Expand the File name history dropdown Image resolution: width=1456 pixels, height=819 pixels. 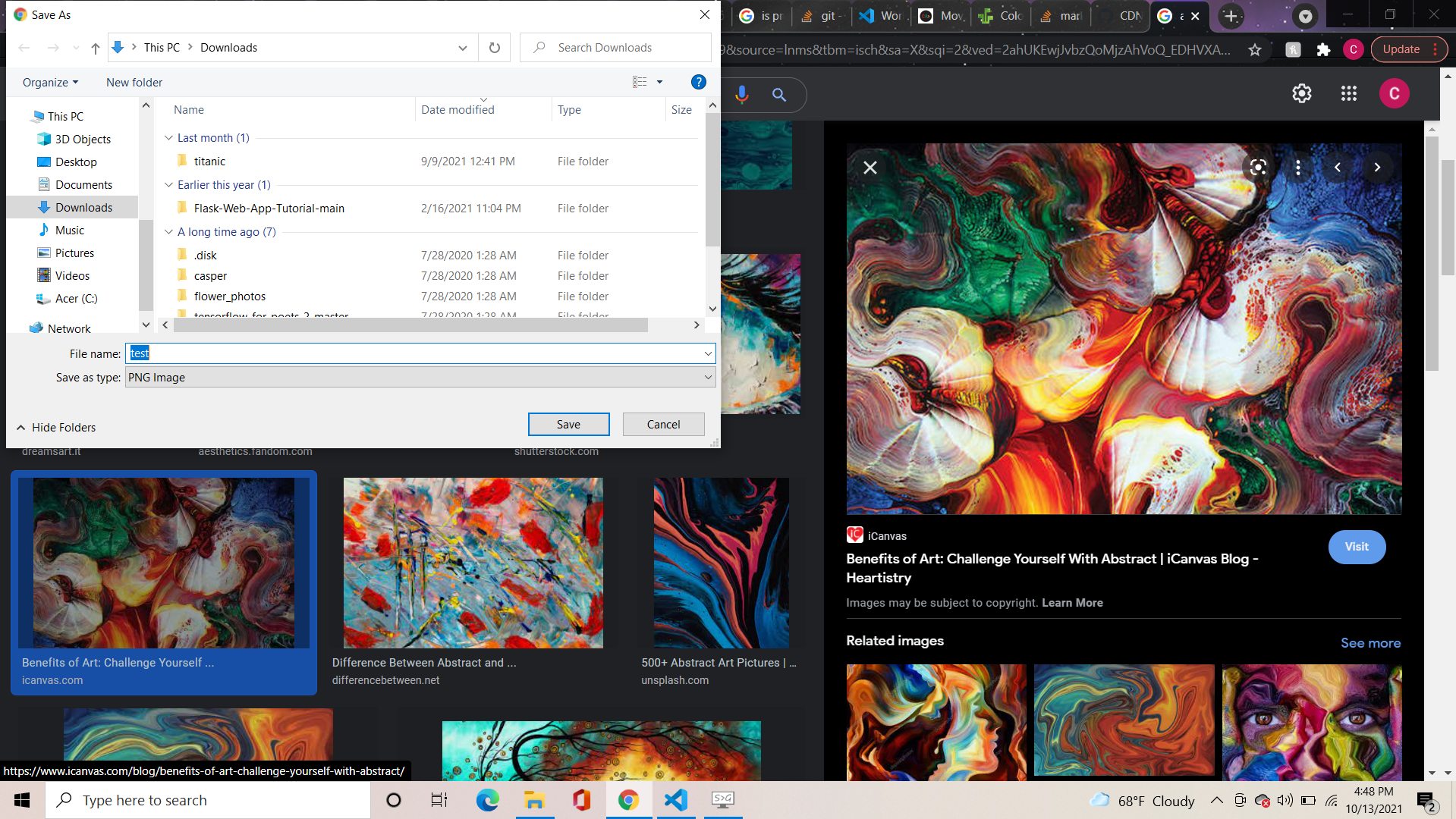tap(707, 353)
